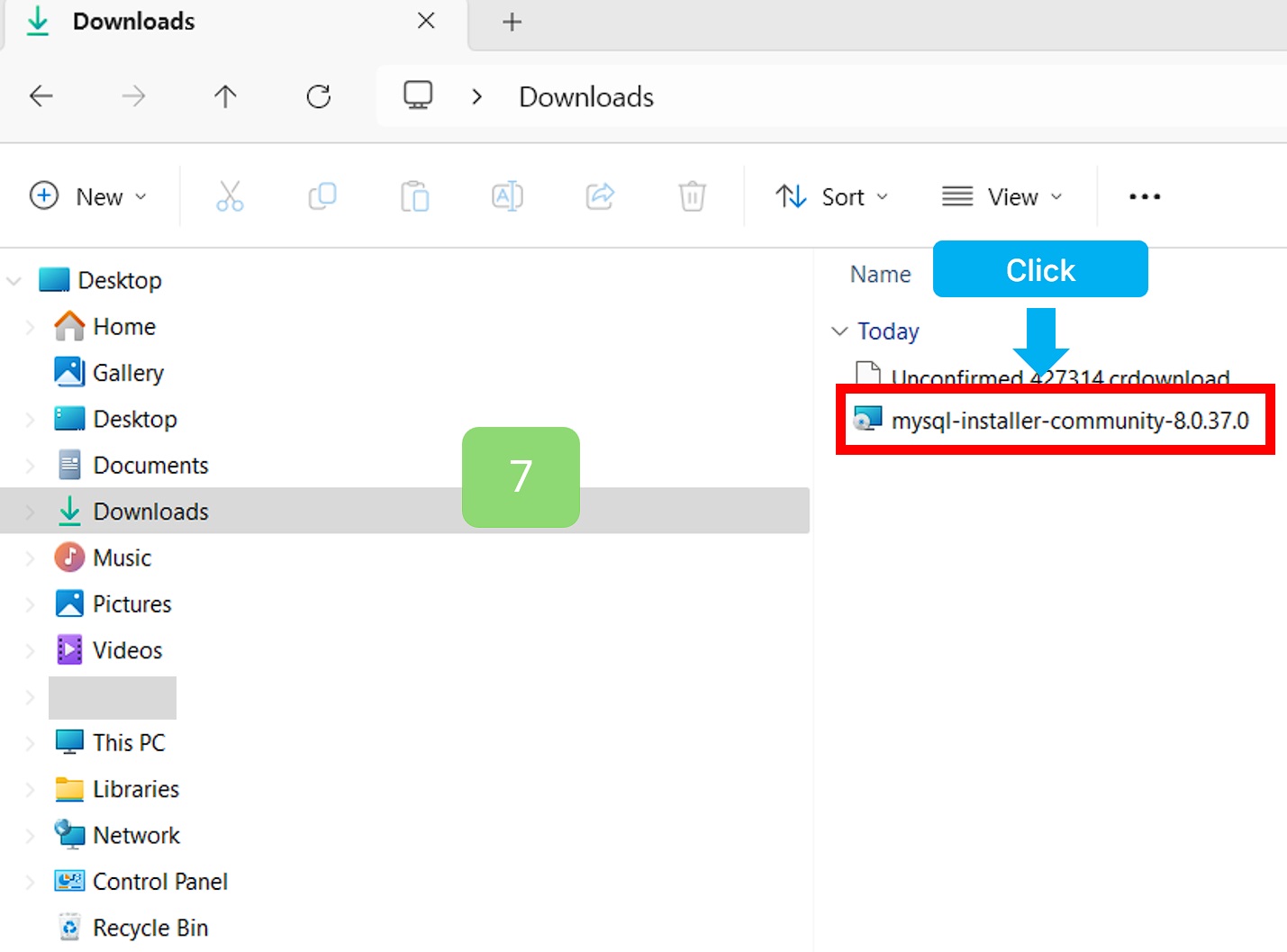
Task: Click the forward navigation arrow
Action: (x=133, y=95)
